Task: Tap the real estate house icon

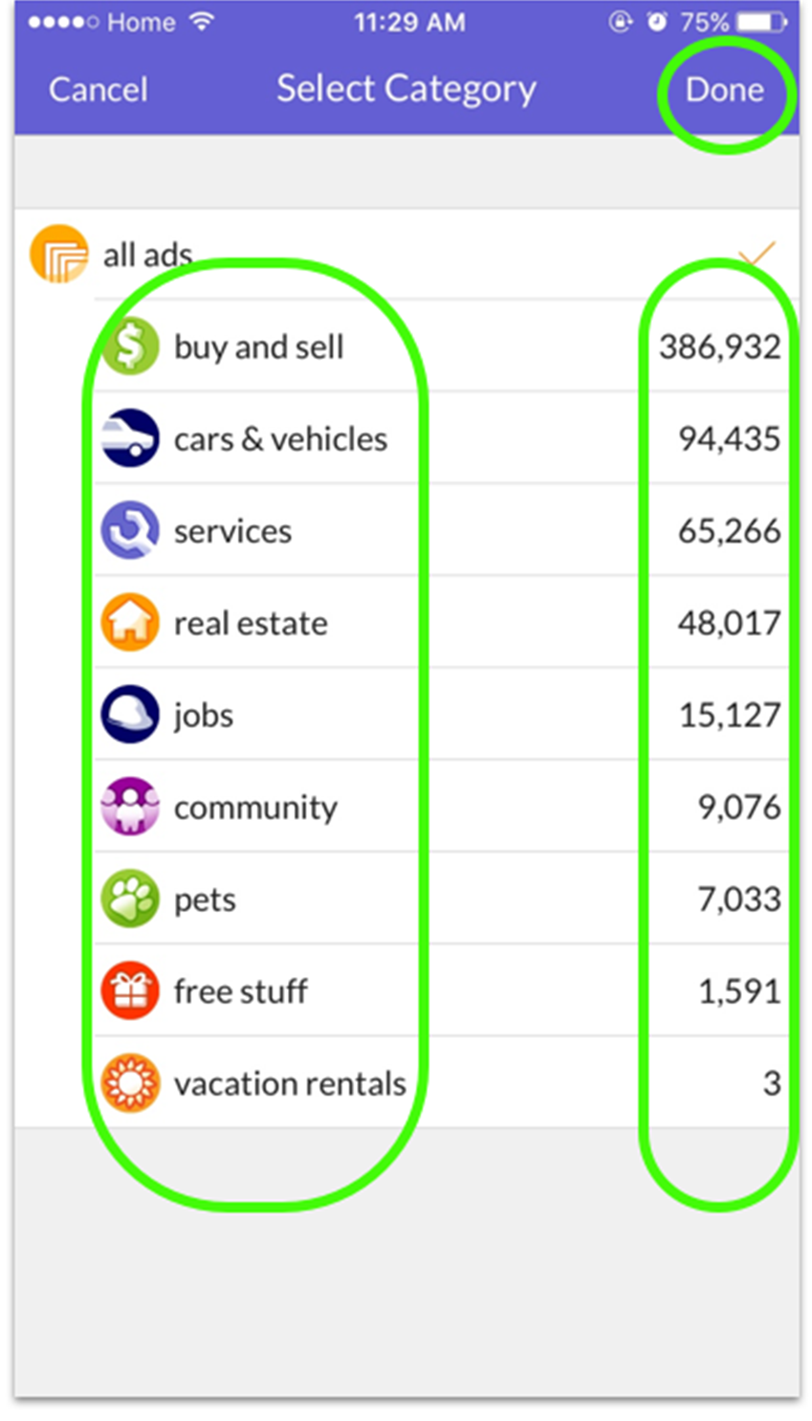Action: coord(130,622)
